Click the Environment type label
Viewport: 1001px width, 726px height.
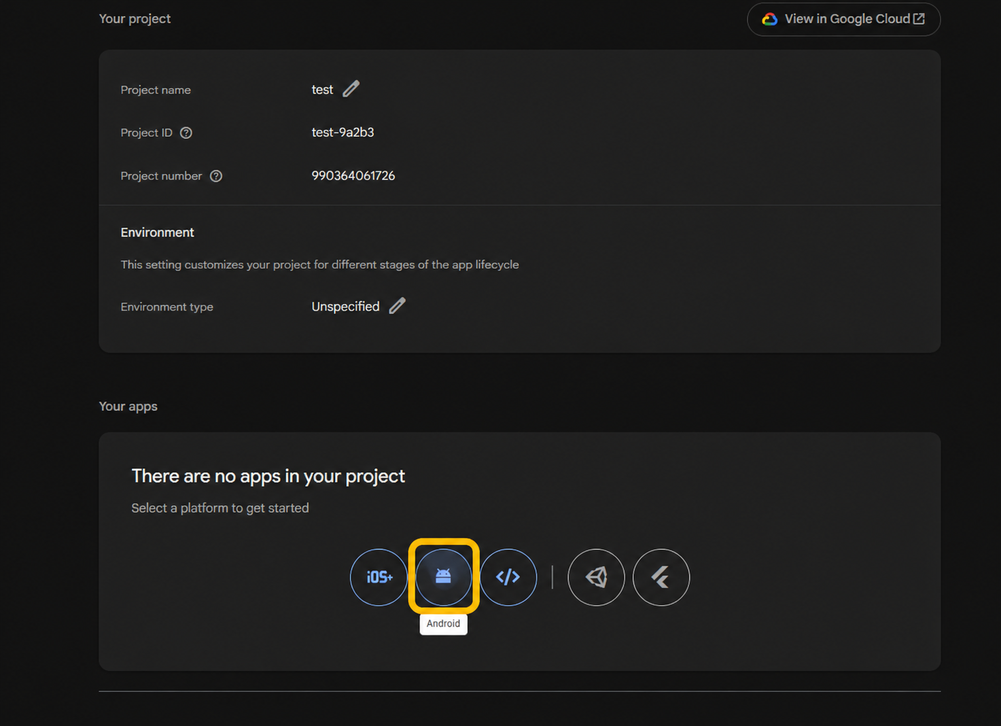click(167, 307)
